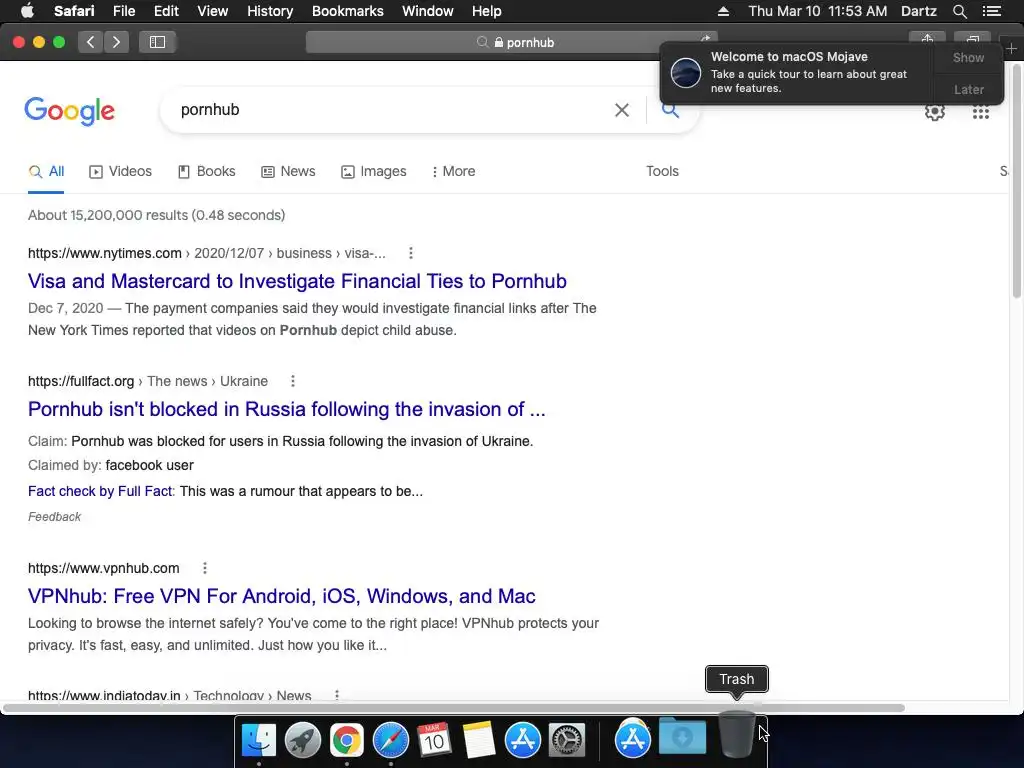Screen dimensions: 1024x768
Task: Select the All results tab
Action: point(46,171)
